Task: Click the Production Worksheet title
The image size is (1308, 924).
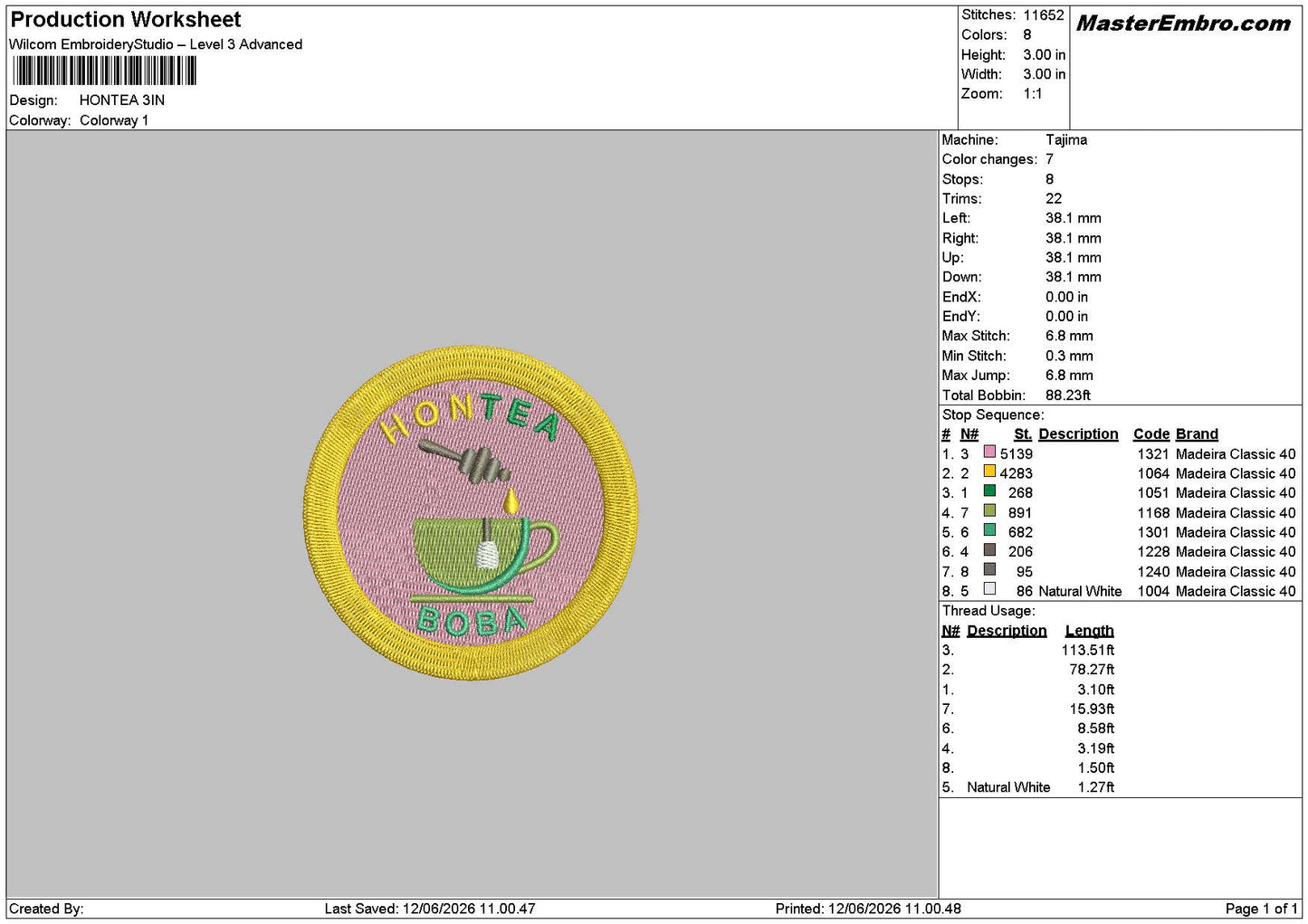Action: coord(126,20)
